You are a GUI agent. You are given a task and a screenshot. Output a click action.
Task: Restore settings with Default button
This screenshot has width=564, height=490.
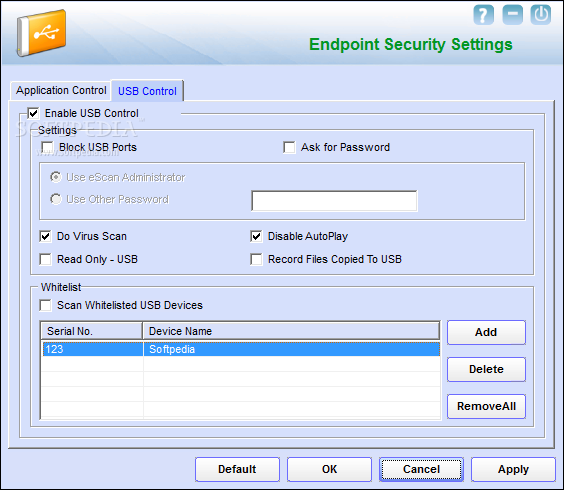click(237, 469)
